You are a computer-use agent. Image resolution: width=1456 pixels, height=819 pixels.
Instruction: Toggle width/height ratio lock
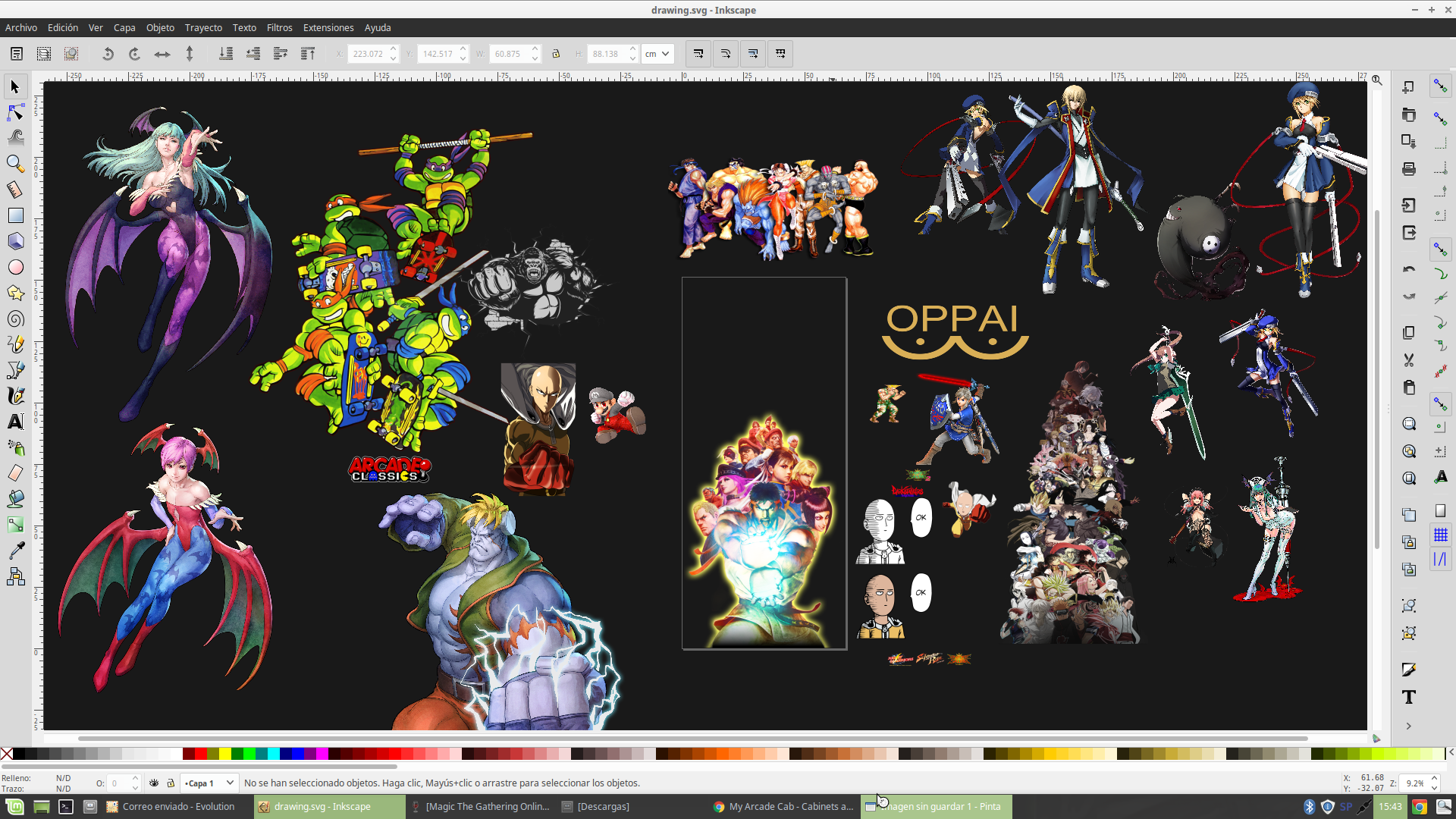click(x=556, y=54)
